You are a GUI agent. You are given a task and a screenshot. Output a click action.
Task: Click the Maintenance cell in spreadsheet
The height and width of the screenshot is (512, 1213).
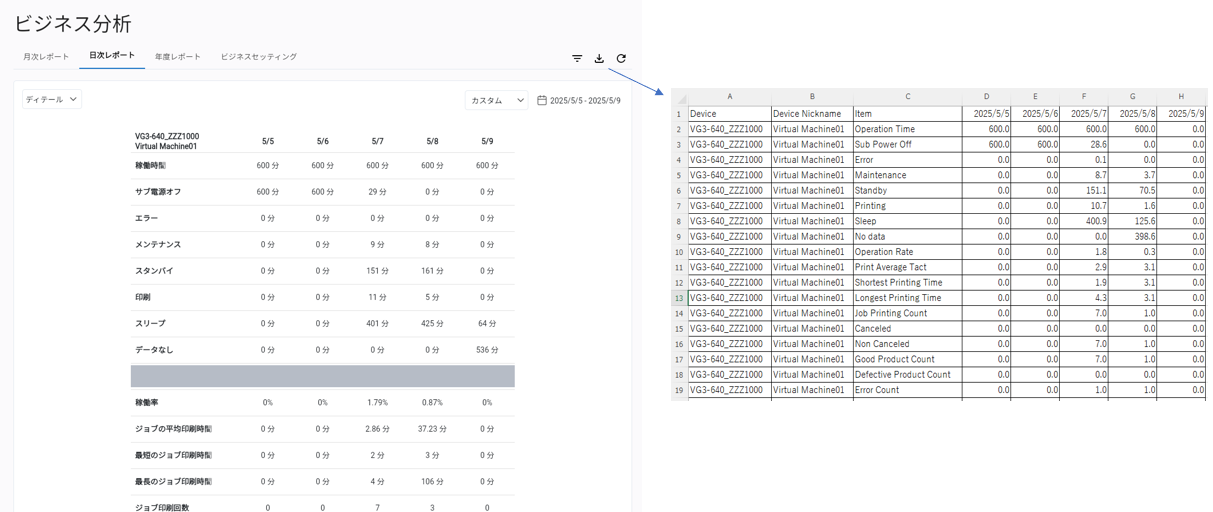tap(907, 175)
